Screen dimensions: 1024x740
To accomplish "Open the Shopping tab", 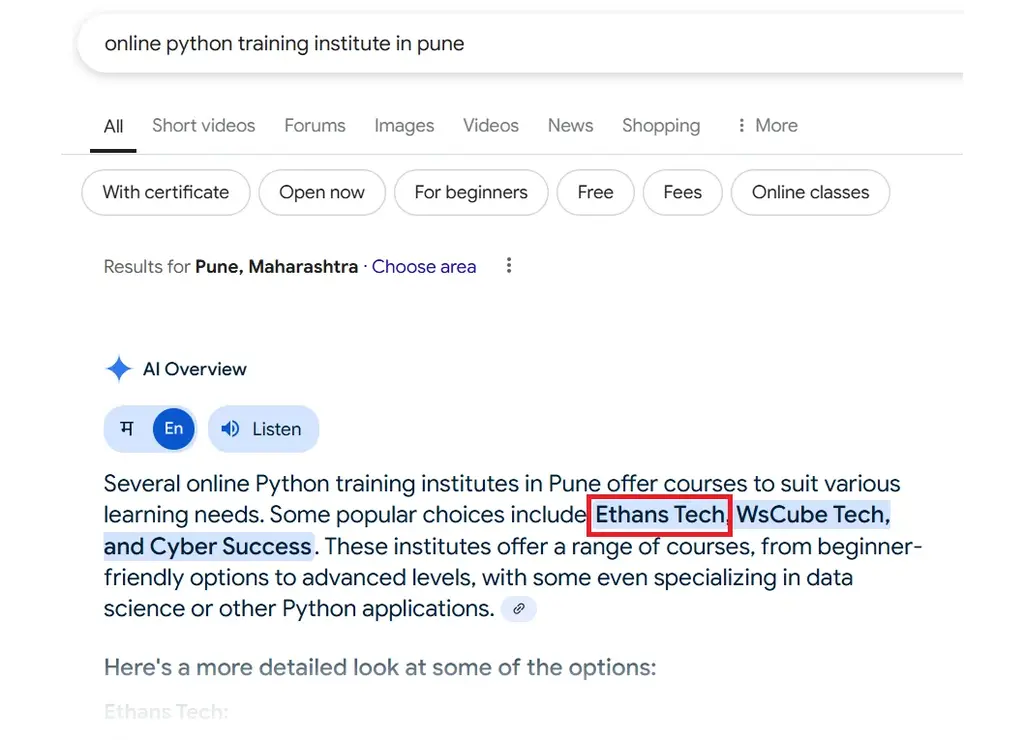I will pos(661,126).
